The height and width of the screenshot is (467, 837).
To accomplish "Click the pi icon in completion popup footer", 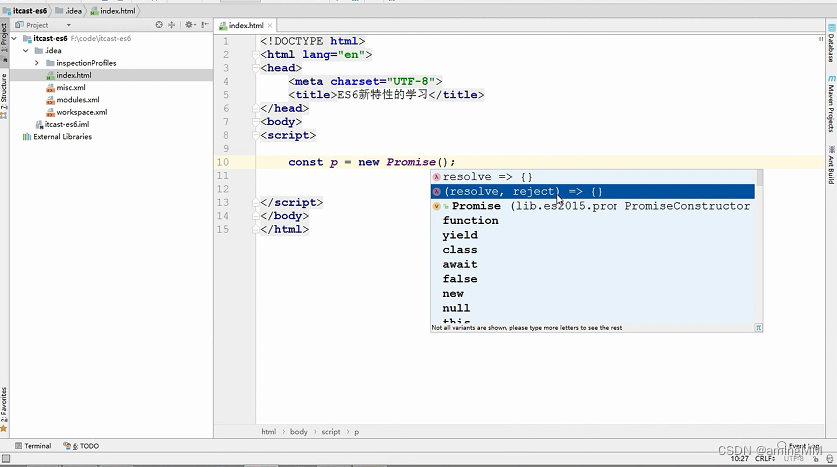I will click(x=758, y=328).
